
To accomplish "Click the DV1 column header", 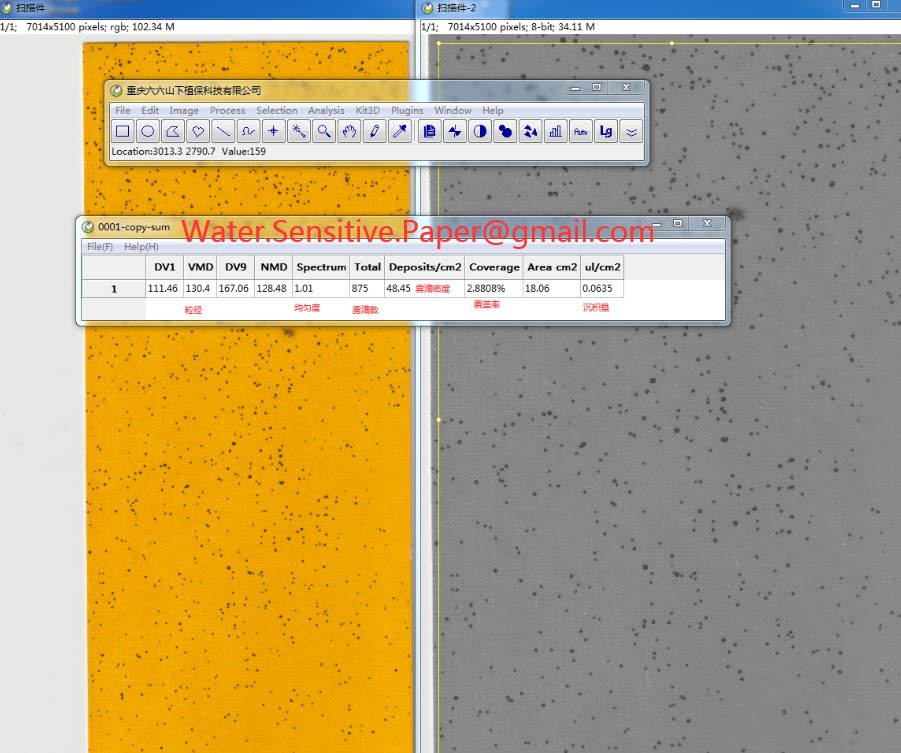I will 164,267.
